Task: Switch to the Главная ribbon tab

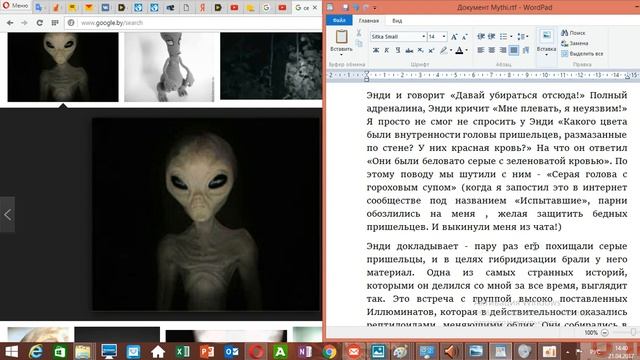Action: tap(369, 20)
